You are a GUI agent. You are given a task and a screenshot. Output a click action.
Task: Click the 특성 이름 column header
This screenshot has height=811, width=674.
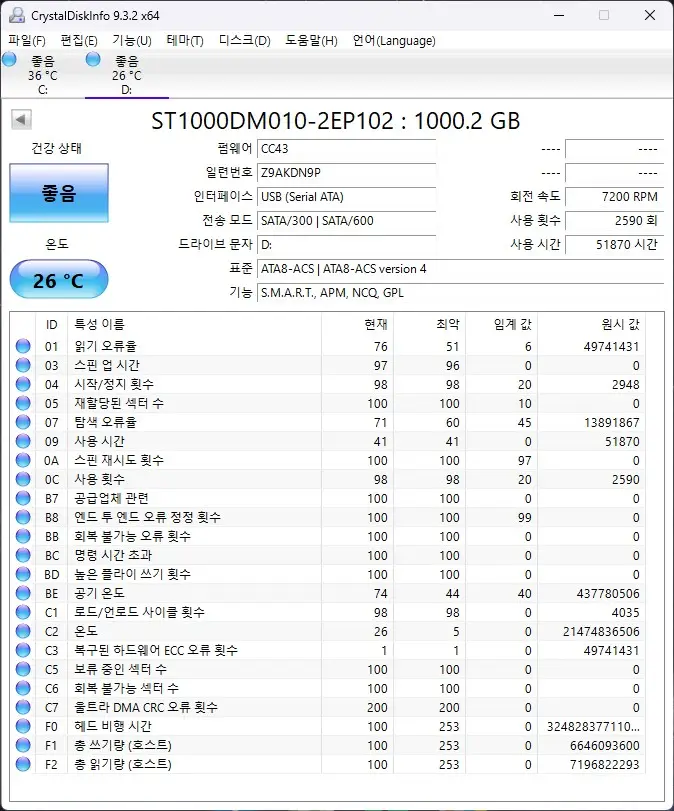tap(194, 324)
